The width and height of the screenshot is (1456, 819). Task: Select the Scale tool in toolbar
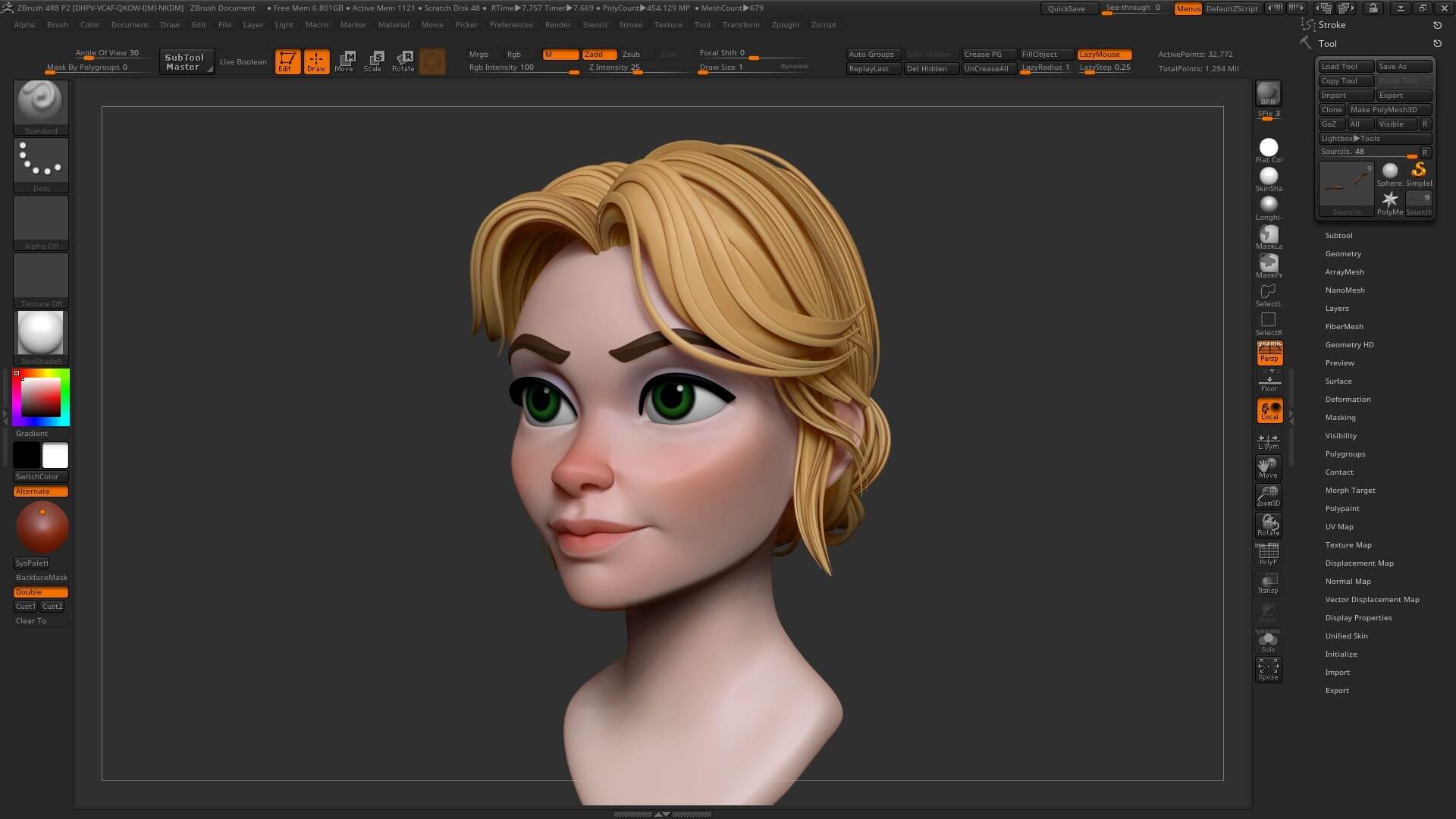coord(373,61)
